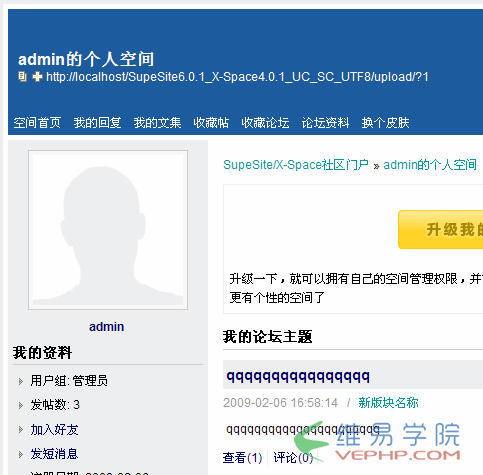
Task: Click 查看(1) under the post
Action: [243, 458]
